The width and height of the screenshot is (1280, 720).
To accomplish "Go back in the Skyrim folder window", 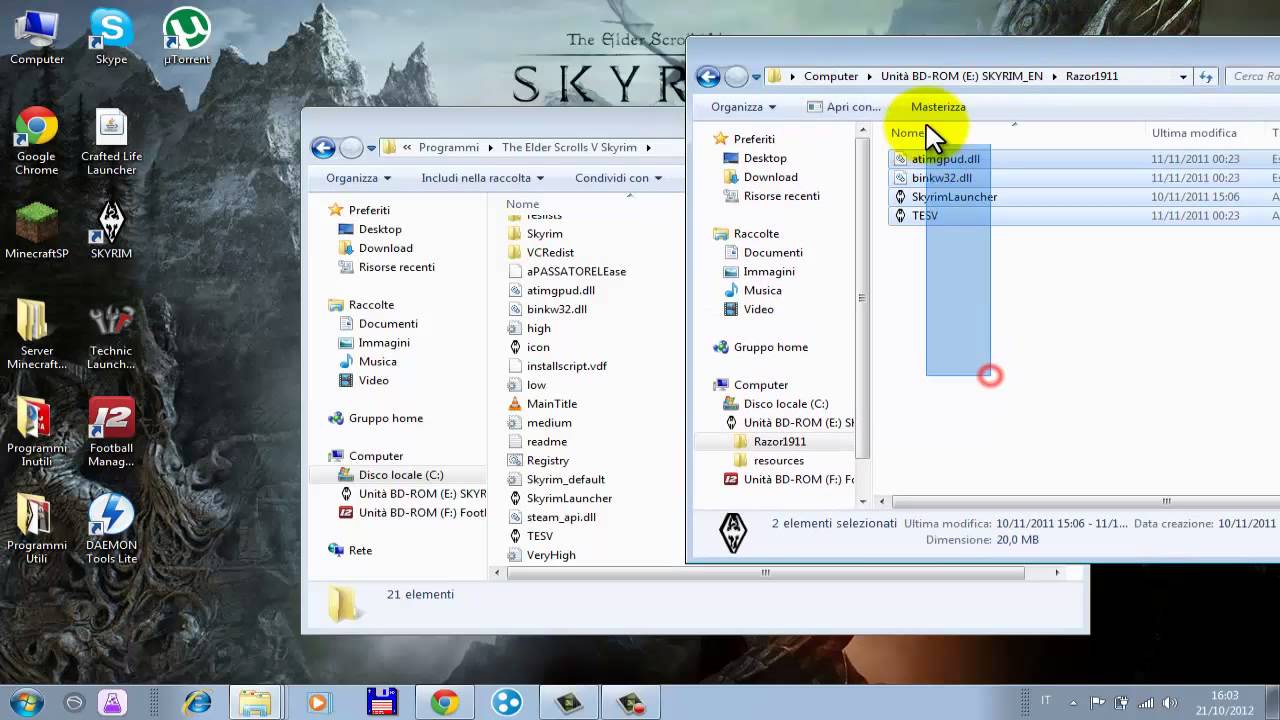I will (x=323, y=147).
